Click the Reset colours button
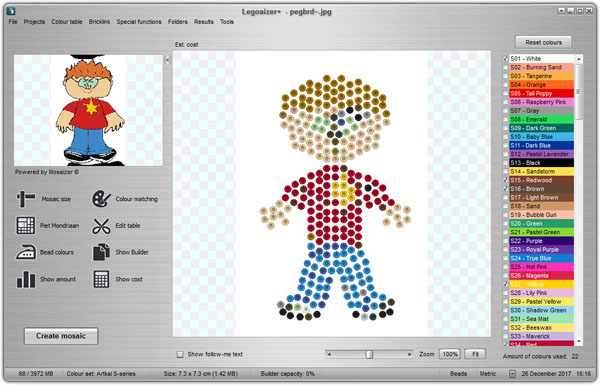The height and width of the screenshot is (385, 600). (543, 42)
